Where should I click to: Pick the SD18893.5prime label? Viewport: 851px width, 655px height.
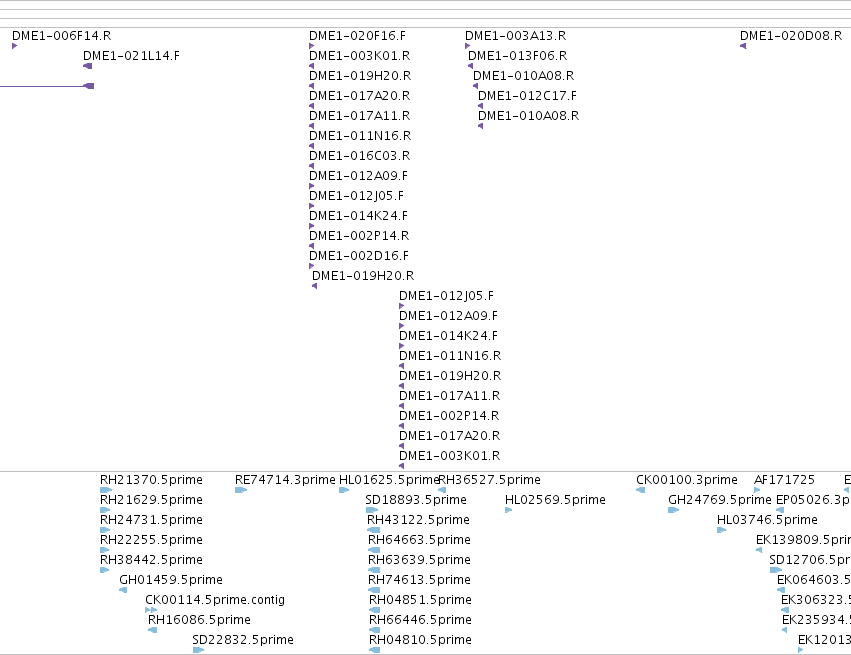(416, 500)
